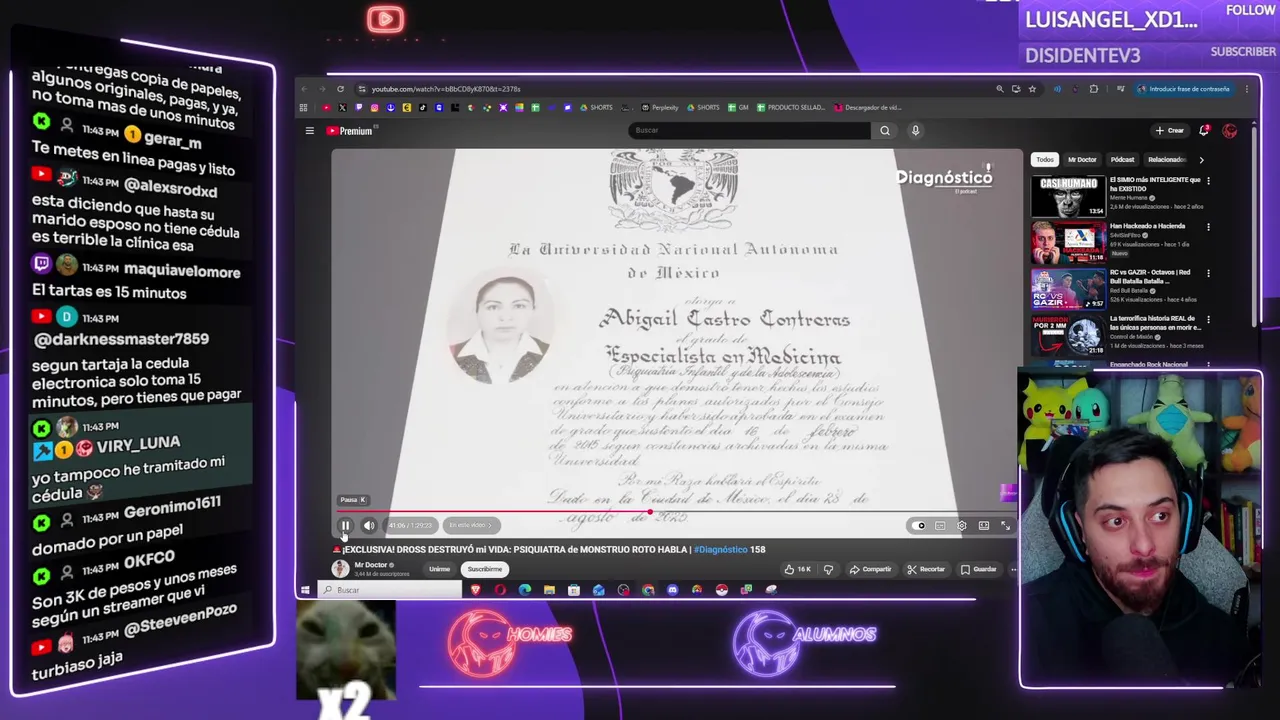Screen dimensions: 1280x720
Task: Like the video showing 16 K likes
Action: 798,569
